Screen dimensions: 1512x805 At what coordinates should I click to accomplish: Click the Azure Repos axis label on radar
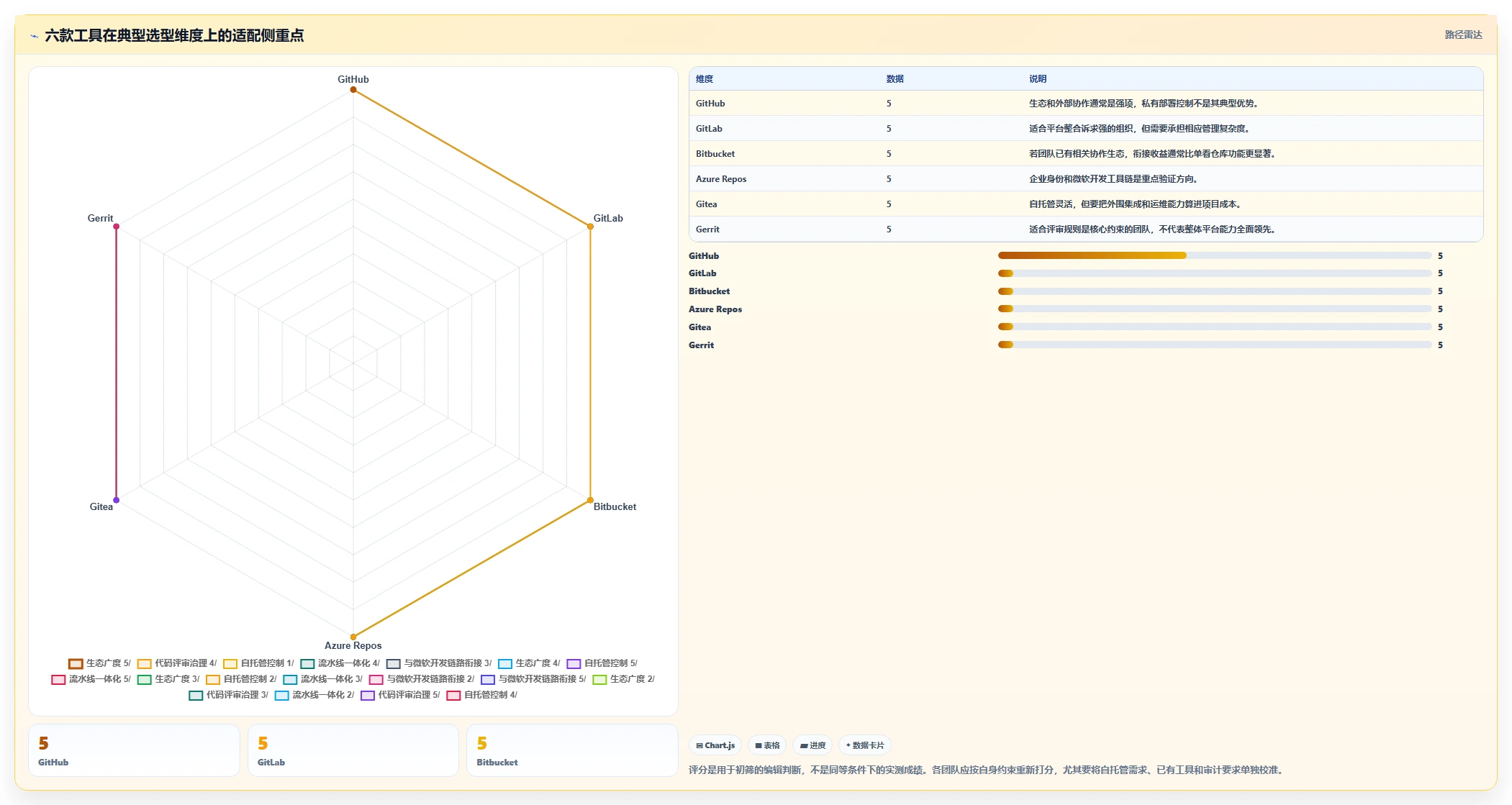353,645
